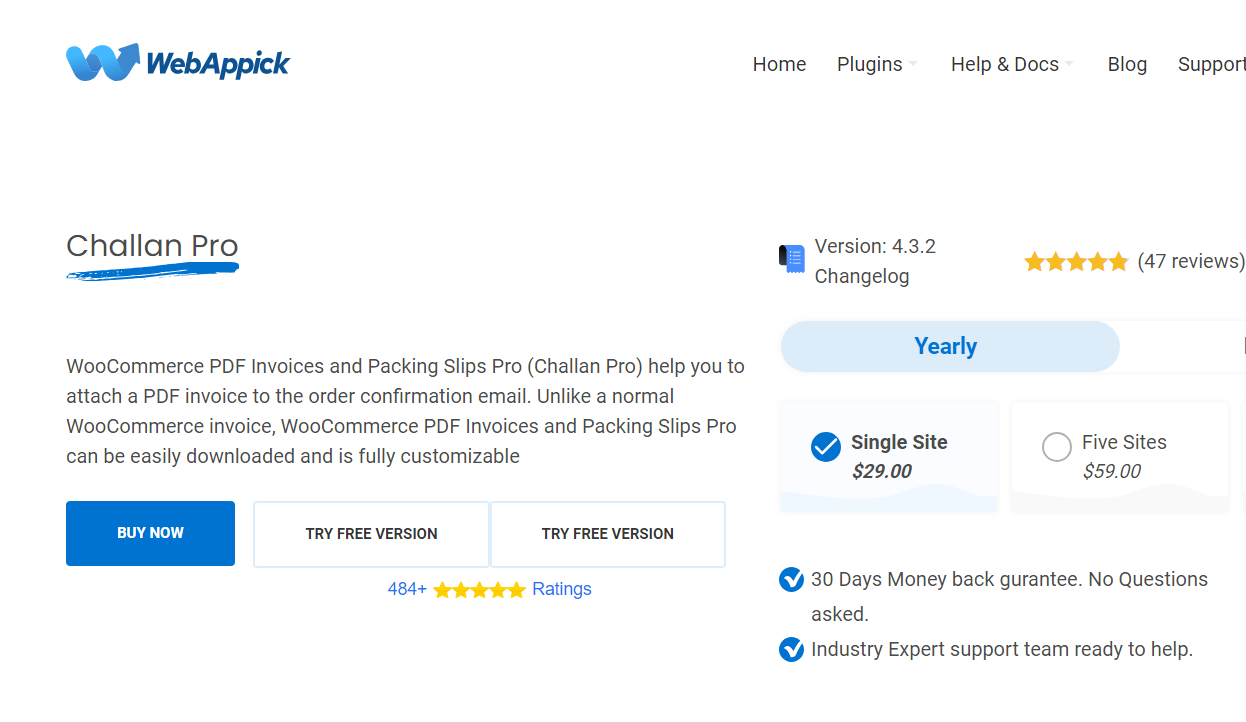1246x722 pixels.
Task: Click the BUY NOW button
Action: [x=150, y=533]
